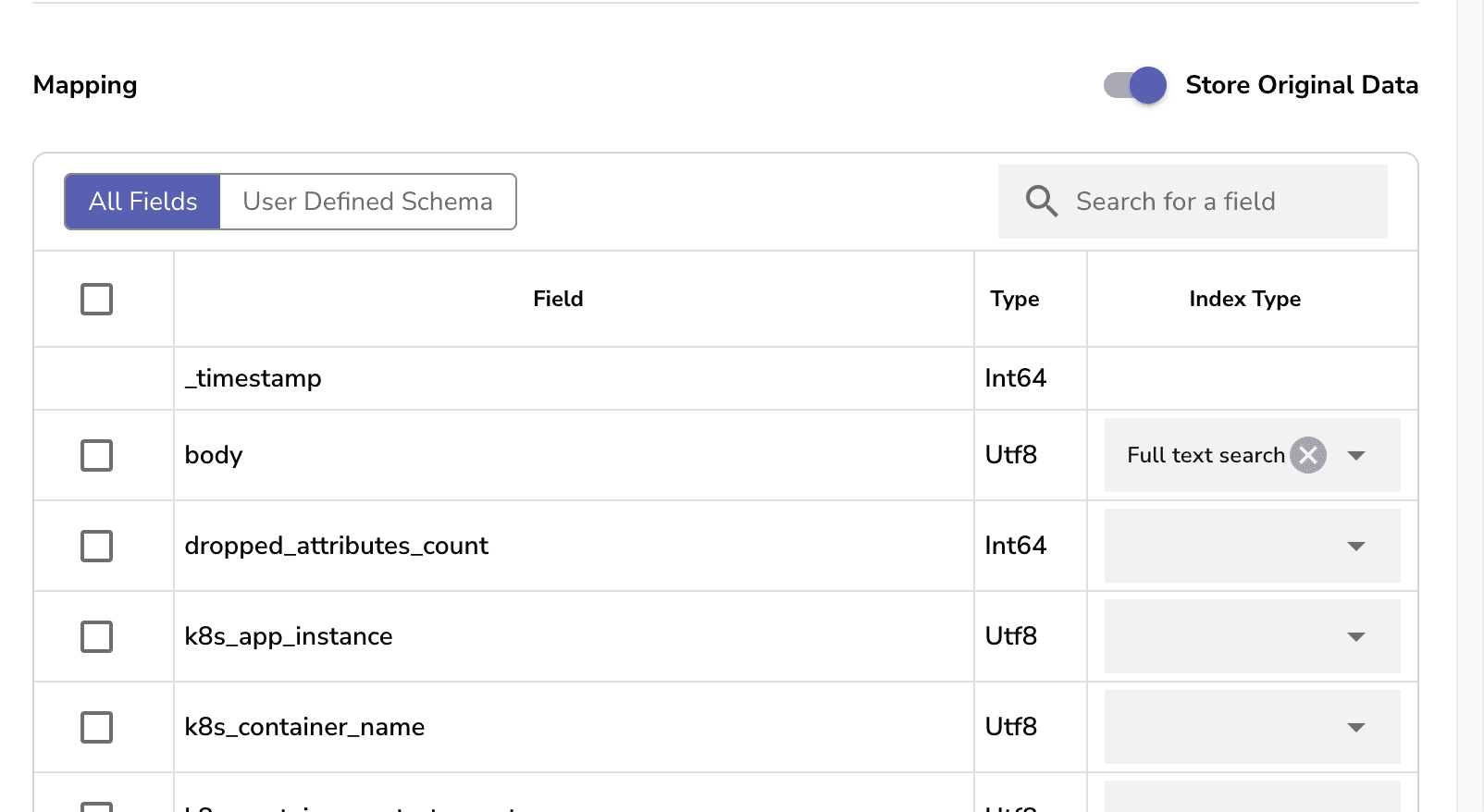The image size is (1484, 812).
Task: Clear the Full text search selection
Action: click(x=1308, y=455)
